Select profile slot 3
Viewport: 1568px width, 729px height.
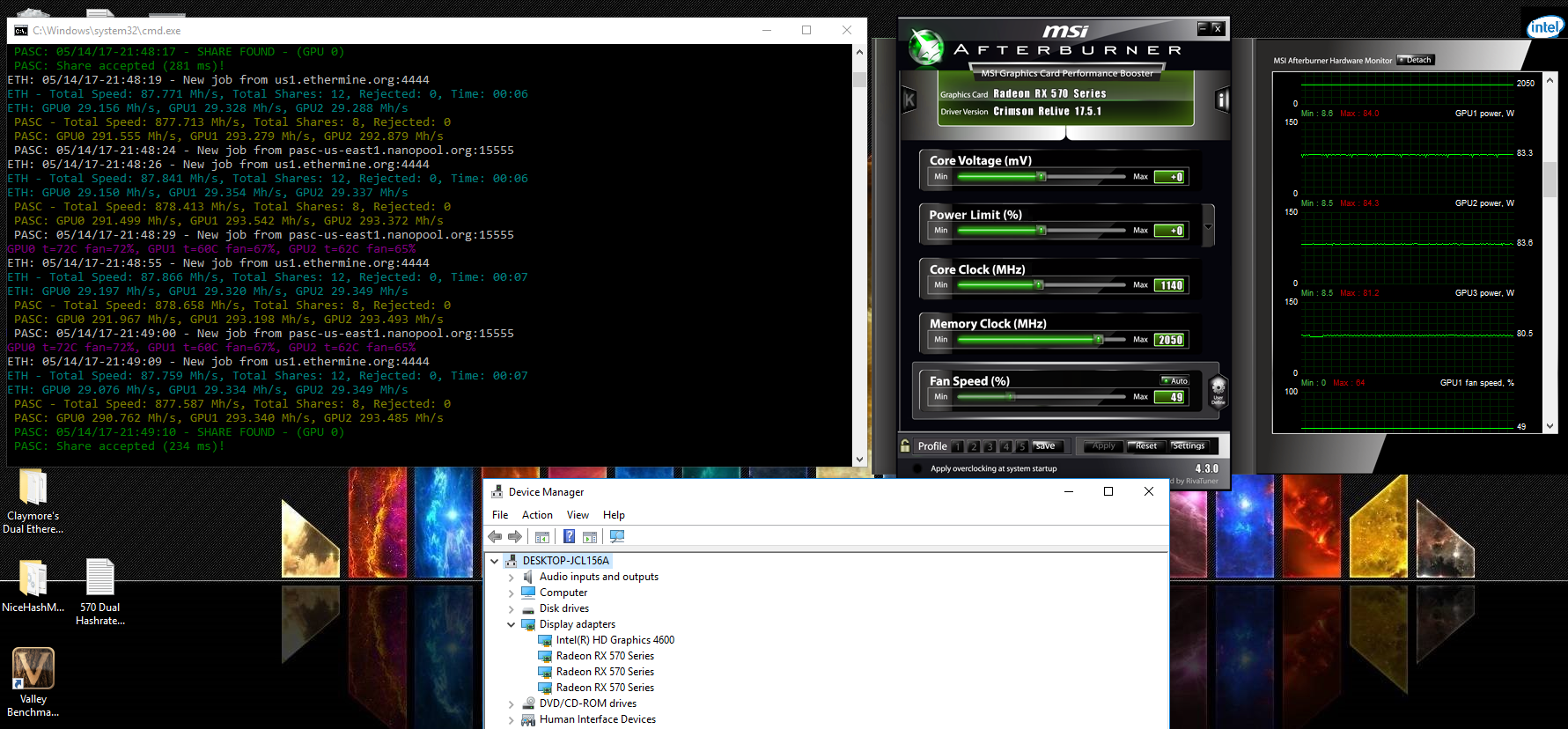pos(990,446)
